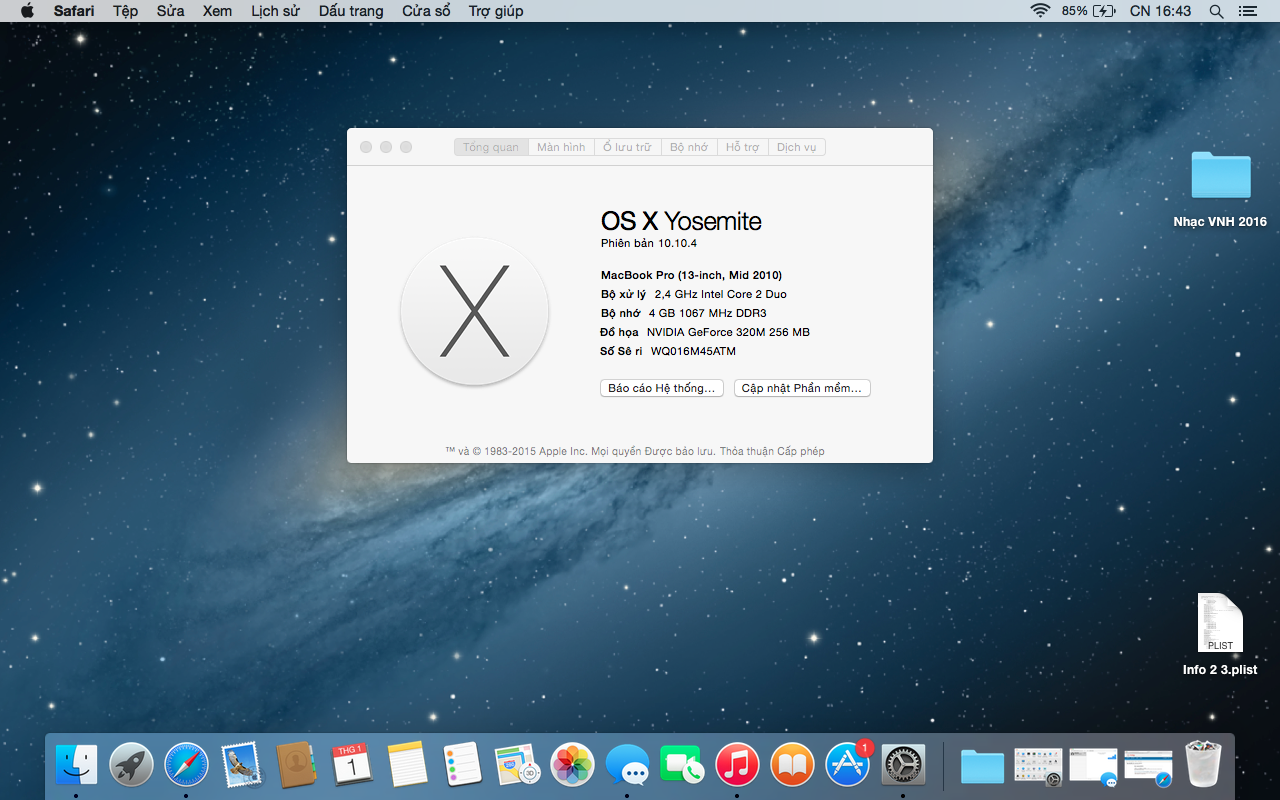Open Reminders icon in Dock

[x=462, y=765]
